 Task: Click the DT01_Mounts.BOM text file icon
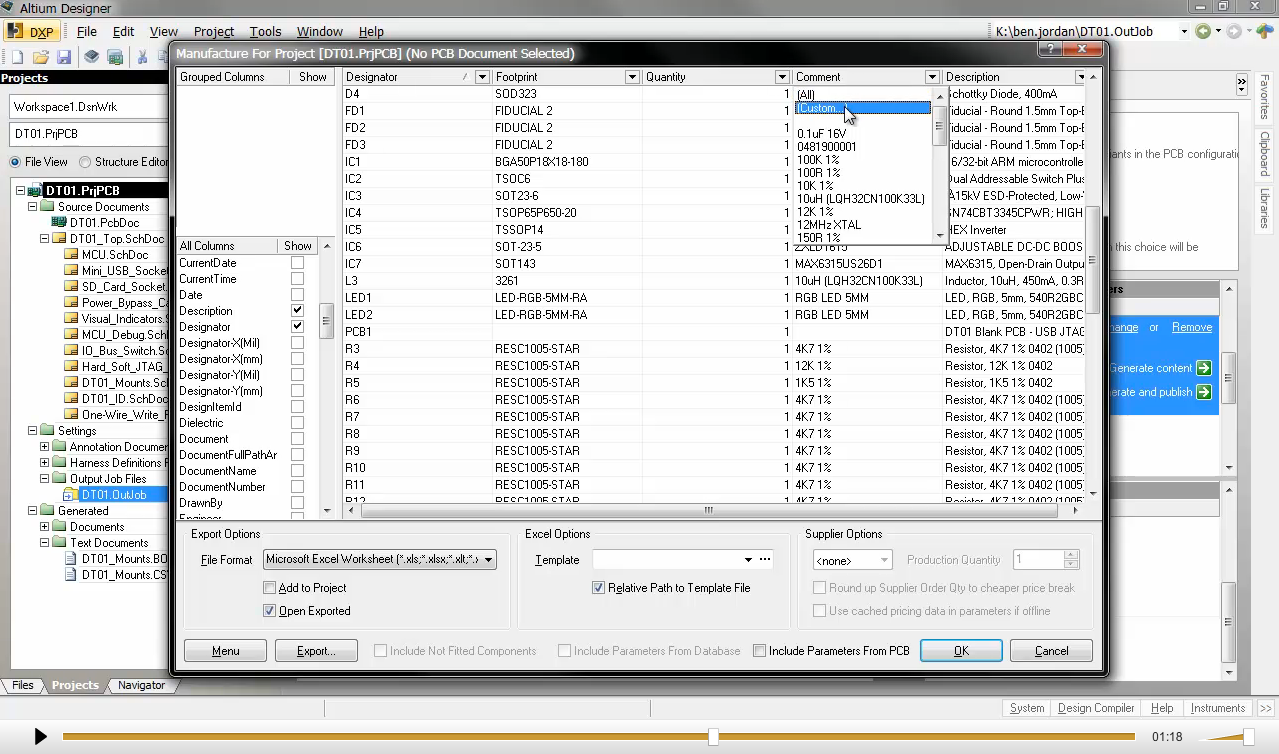click(71, 559)
